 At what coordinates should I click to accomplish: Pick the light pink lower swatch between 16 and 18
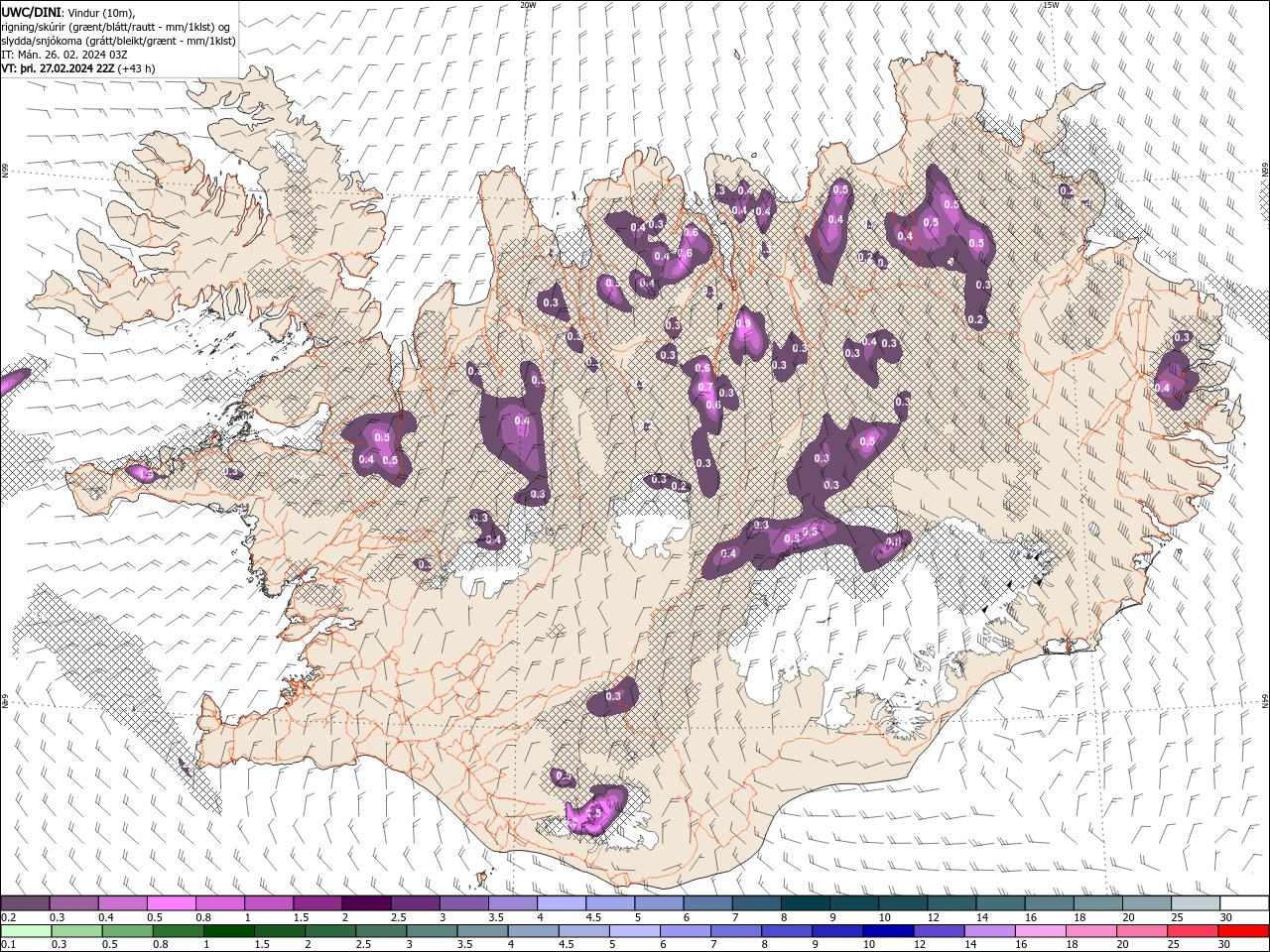pos(1039,930)
